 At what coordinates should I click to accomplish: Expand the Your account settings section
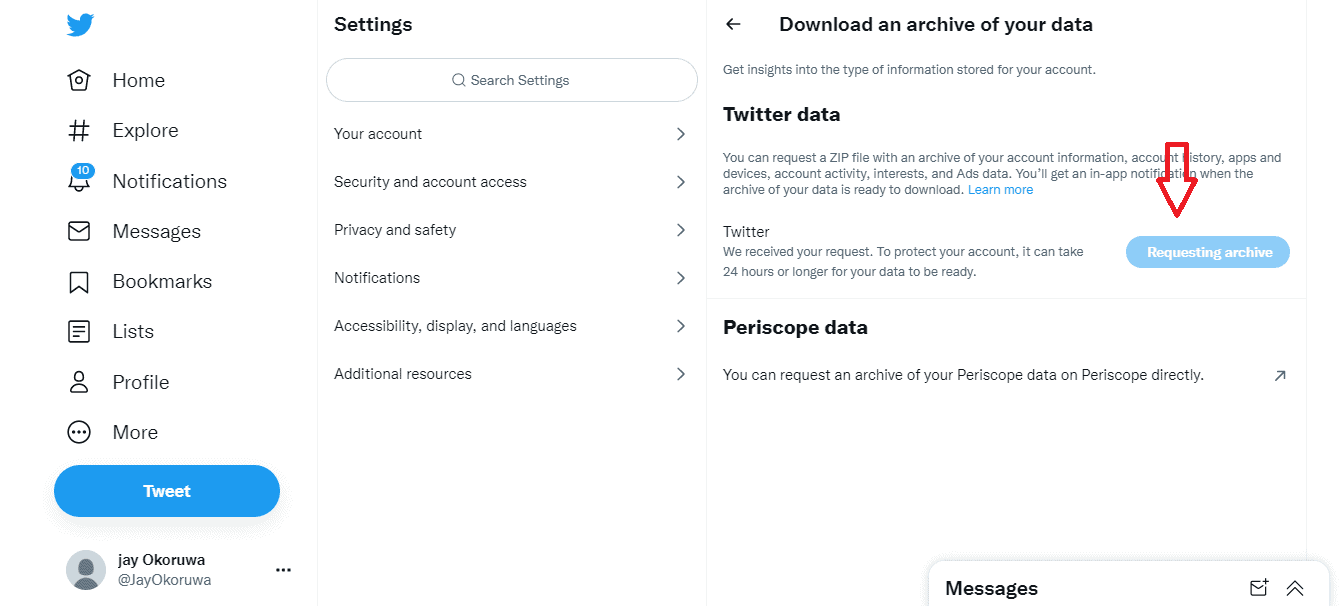pyautogui.click(x=511, y=133)
